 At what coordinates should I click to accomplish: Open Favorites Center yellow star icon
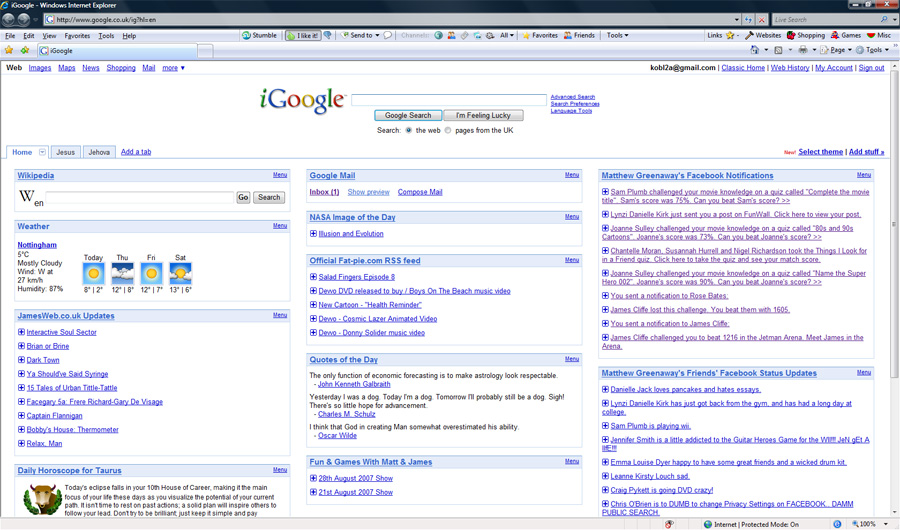[x=9, y=51]
